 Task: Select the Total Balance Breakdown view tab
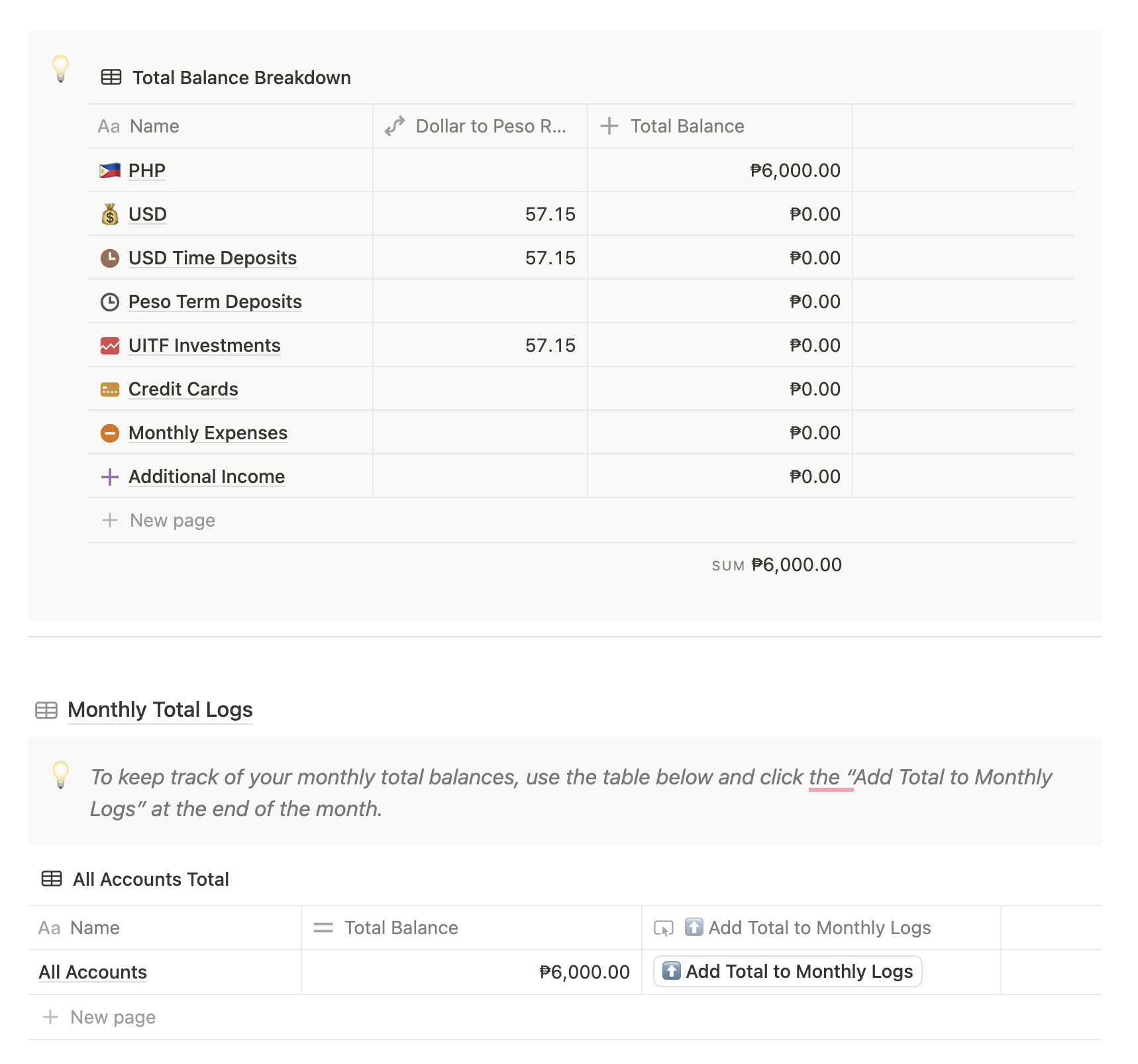[226, 78]
